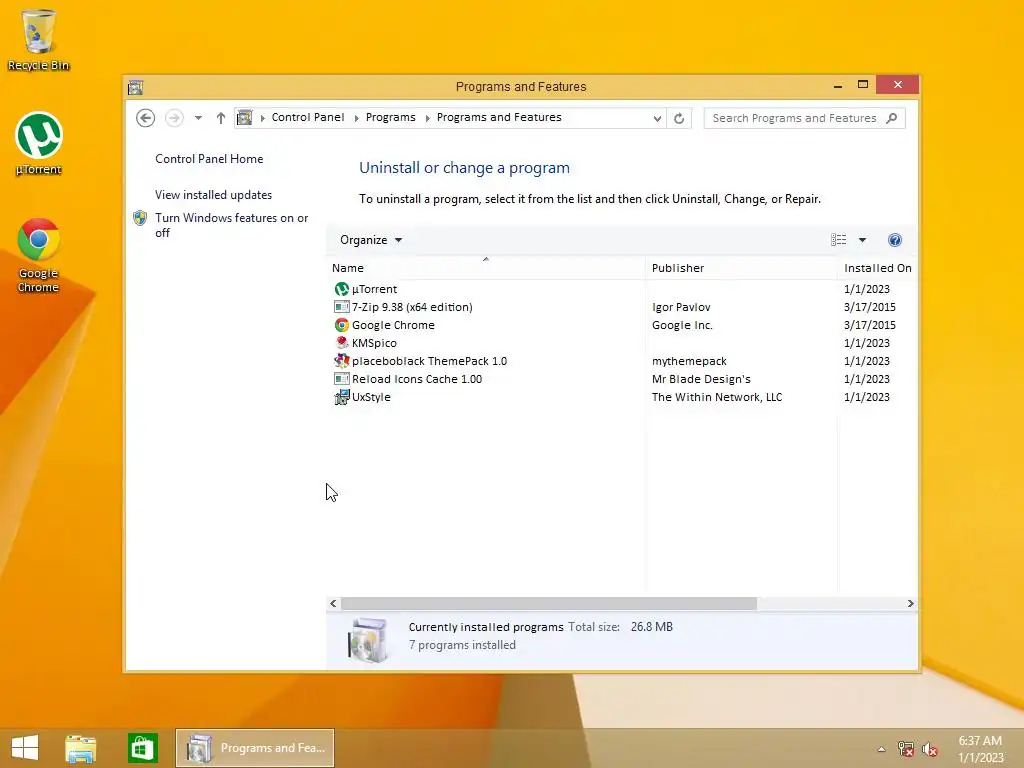The width and height of the screenshot is (1024, 768).
Task: Click the Forward navigation arrow
Action: (174, 118)
